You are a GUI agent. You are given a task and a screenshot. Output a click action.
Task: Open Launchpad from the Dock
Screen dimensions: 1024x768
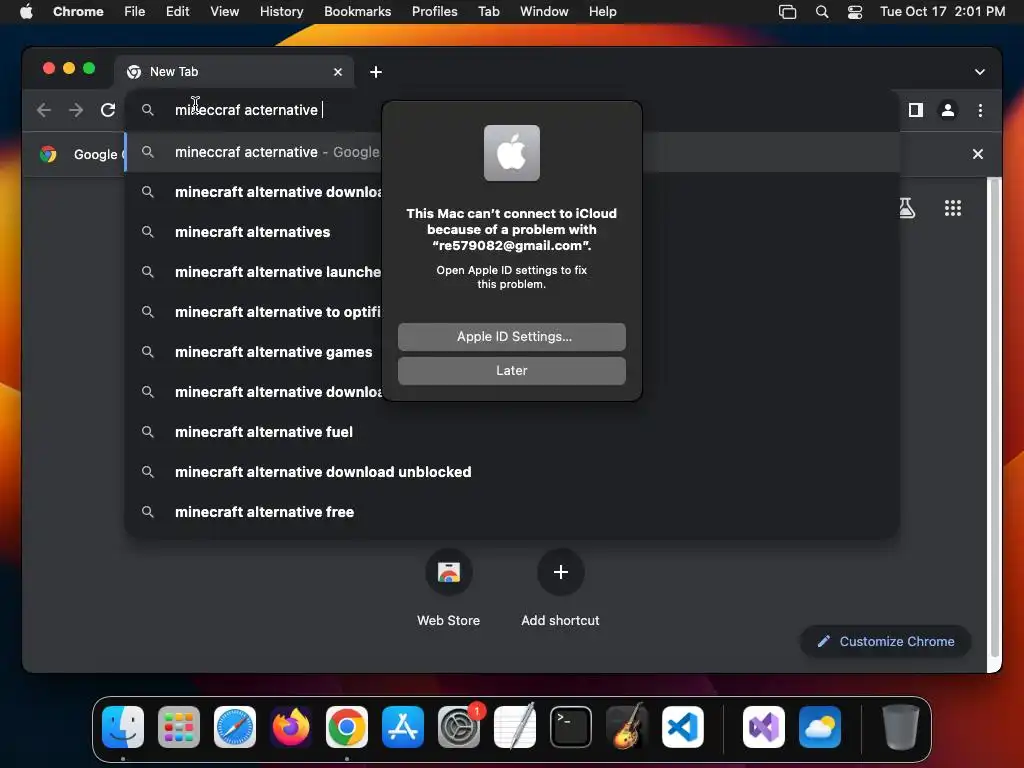[x=179, y=727]
